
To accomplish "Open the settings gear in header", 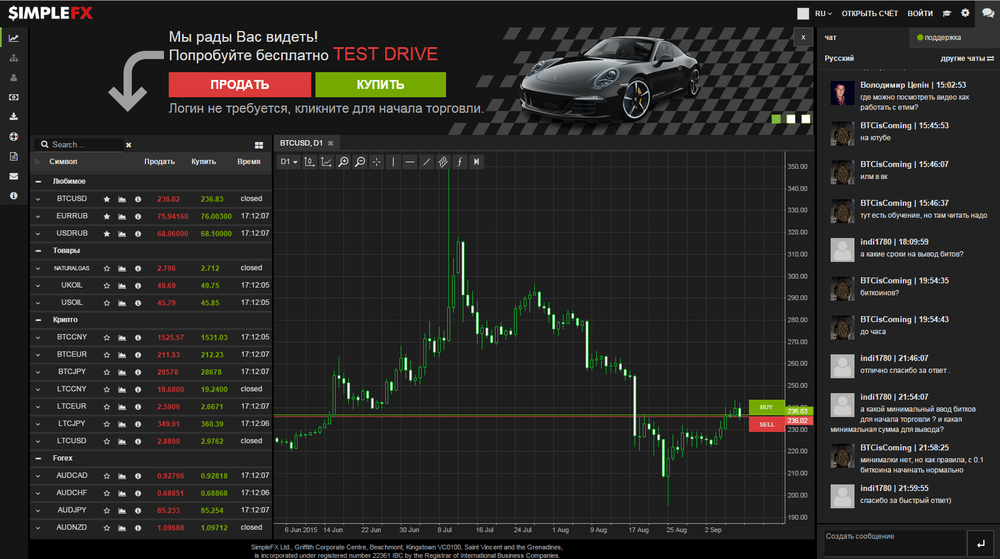I will [x=965, y=13].
